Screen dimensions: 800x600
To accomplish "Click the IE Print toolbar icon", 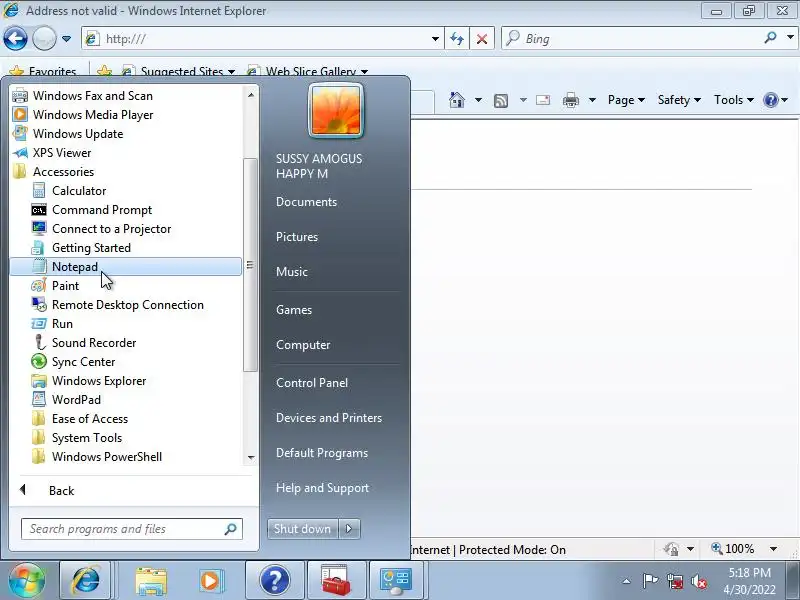I will point(570,100).
